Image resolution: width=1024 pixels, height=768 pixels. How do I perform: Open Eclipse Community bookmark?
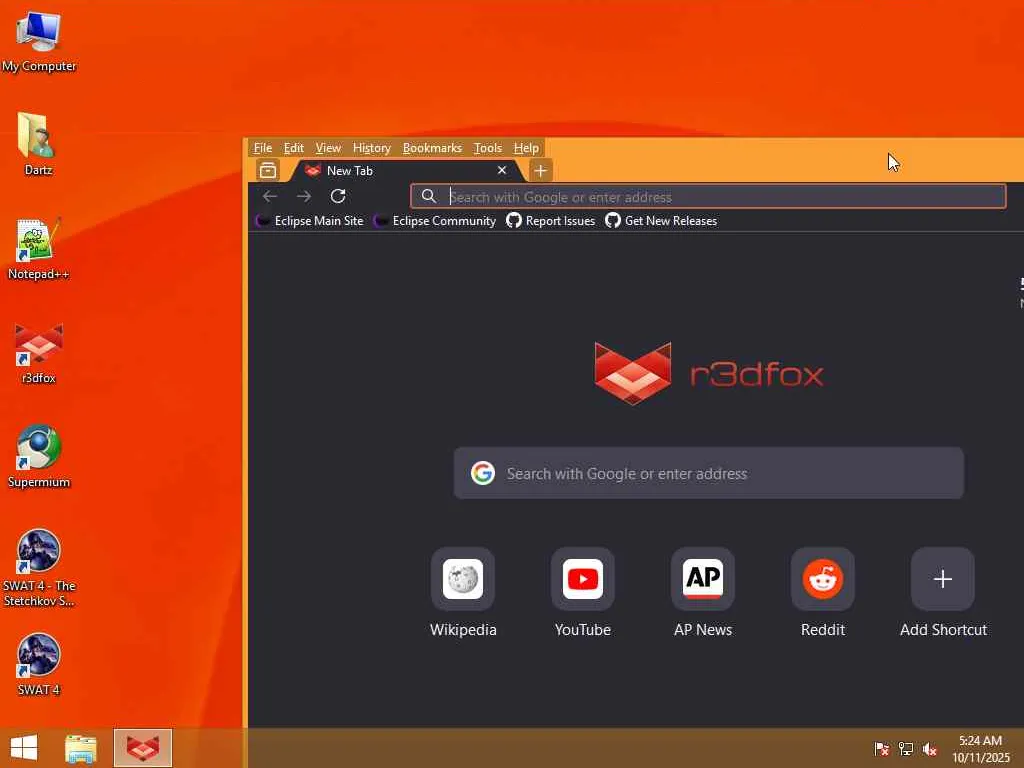tap(435, 221)
